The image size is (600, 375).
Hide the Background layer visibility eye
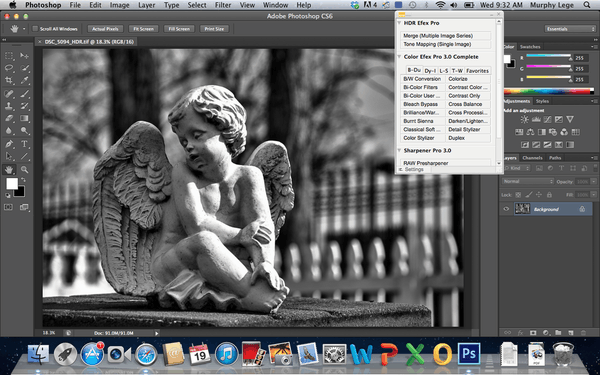coord(506,209)
